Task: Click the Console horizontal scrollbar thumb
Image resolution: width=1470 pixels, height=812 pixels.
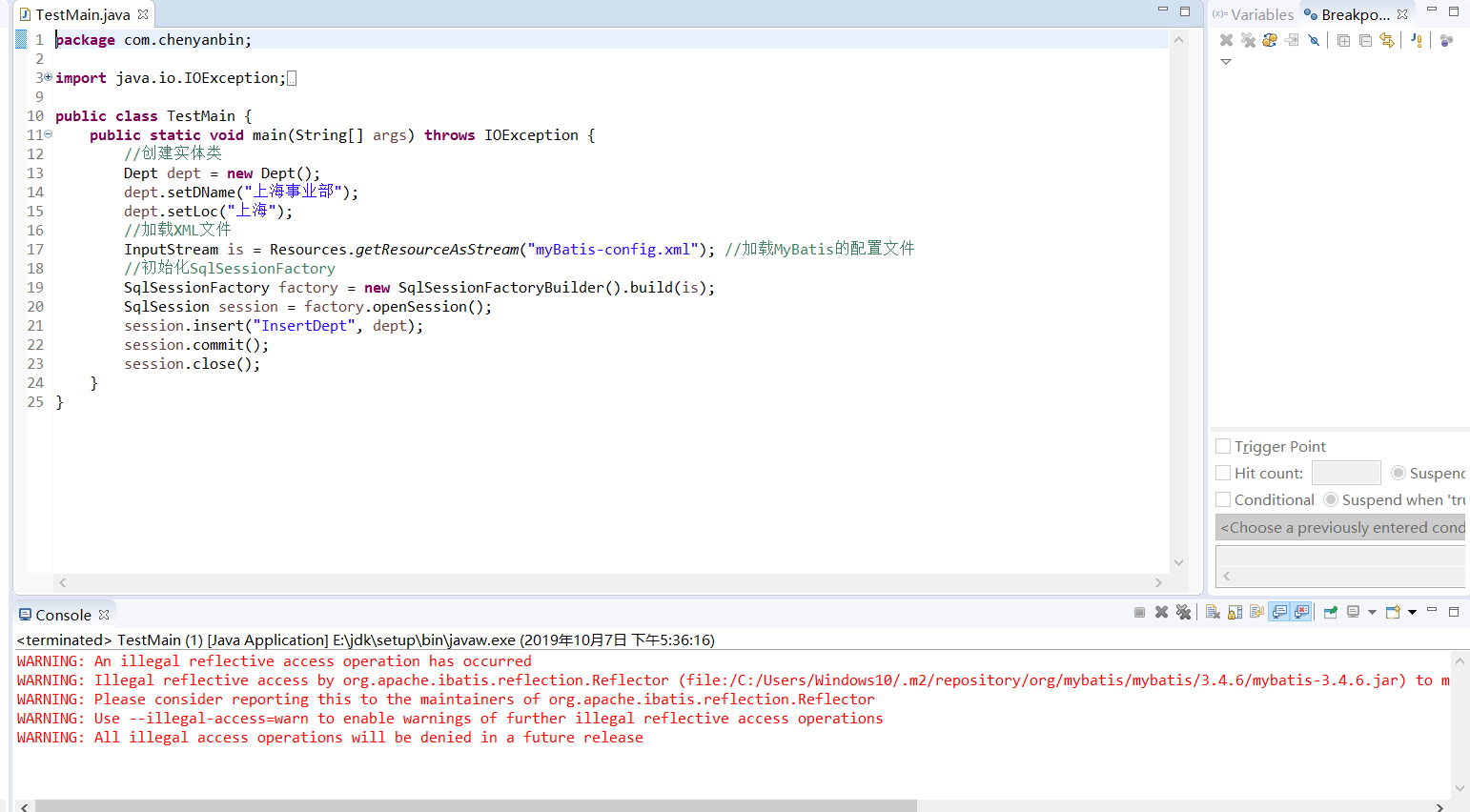Action: (x=475, y=806)
